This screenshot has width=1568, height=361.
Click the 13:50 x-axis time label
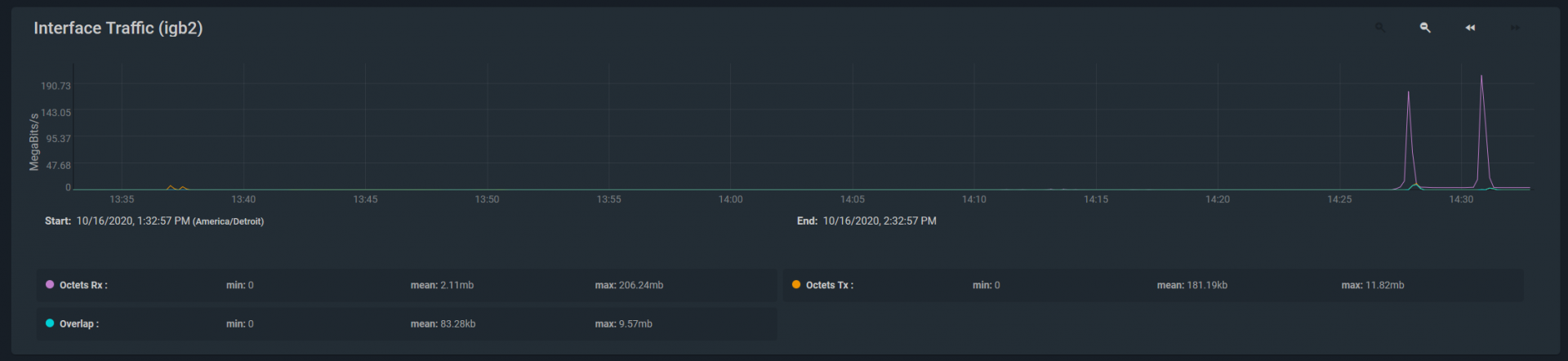[487, 199]
